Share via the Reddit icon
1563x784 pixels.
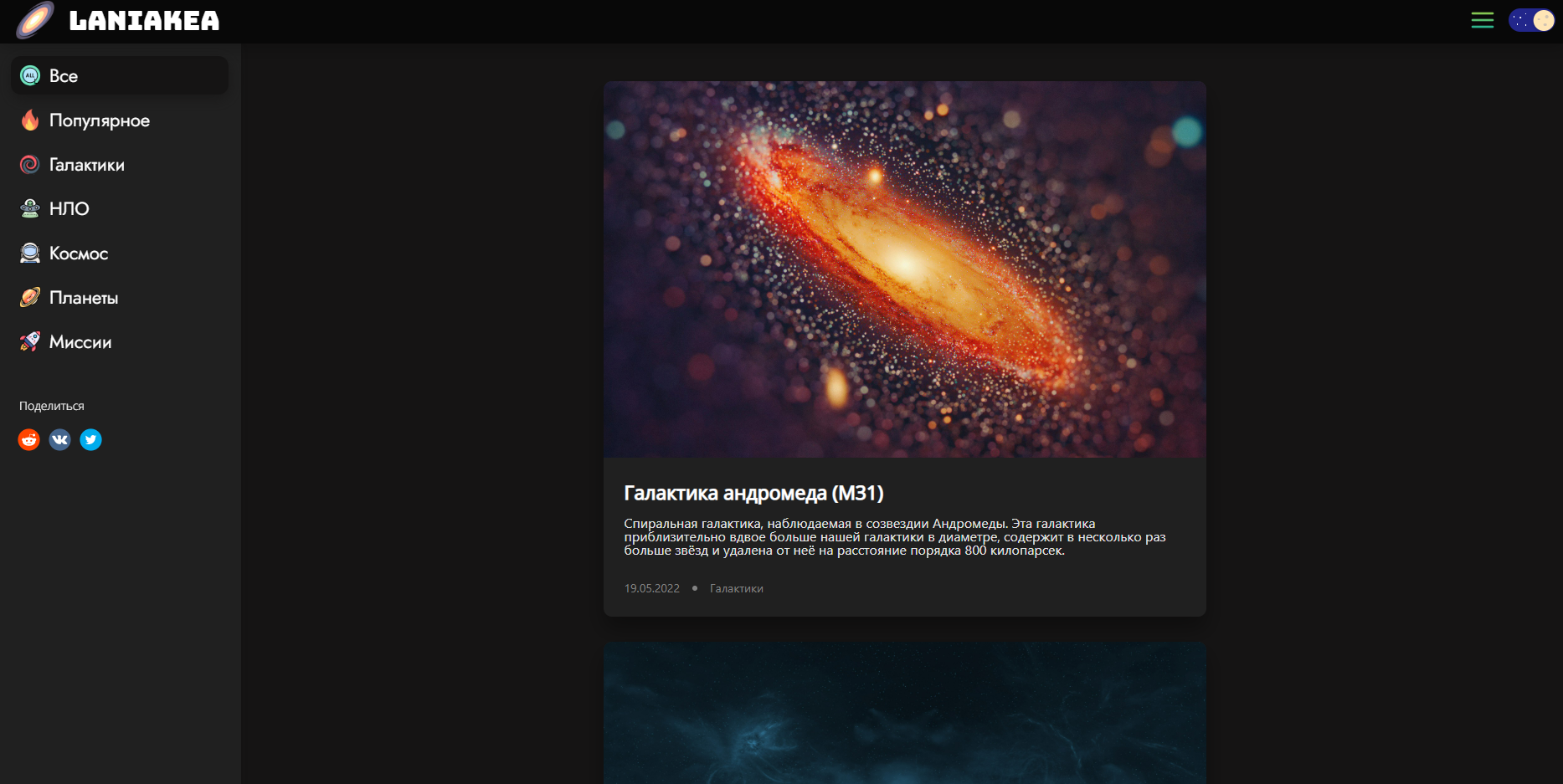[29, 439]
